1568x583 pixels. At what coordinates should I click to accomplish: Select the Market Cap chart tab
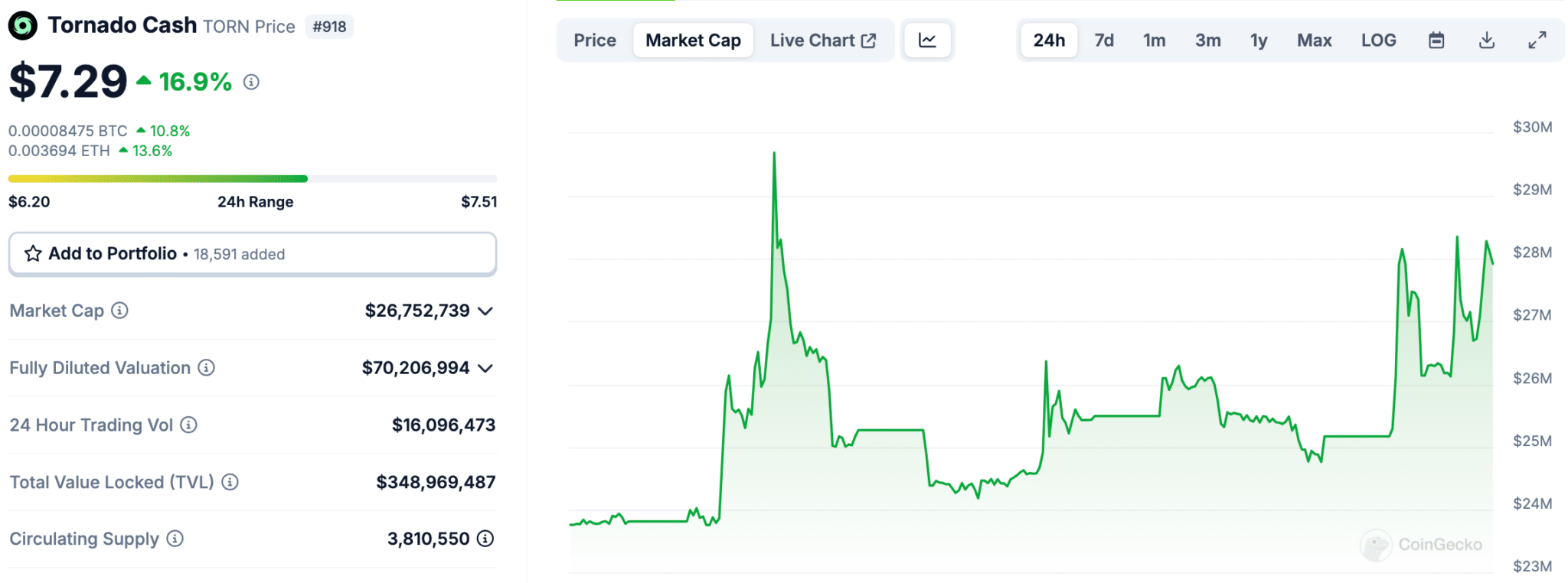coord(693,41)
